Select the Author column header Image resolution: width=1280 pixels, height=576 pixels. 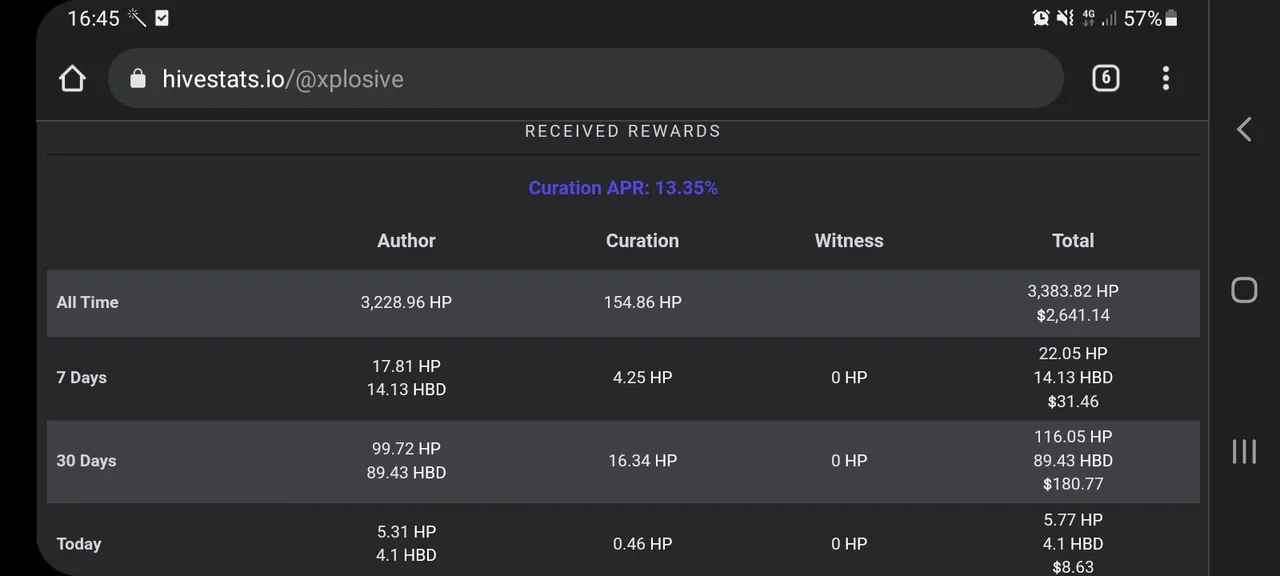[x=406, y=241]
